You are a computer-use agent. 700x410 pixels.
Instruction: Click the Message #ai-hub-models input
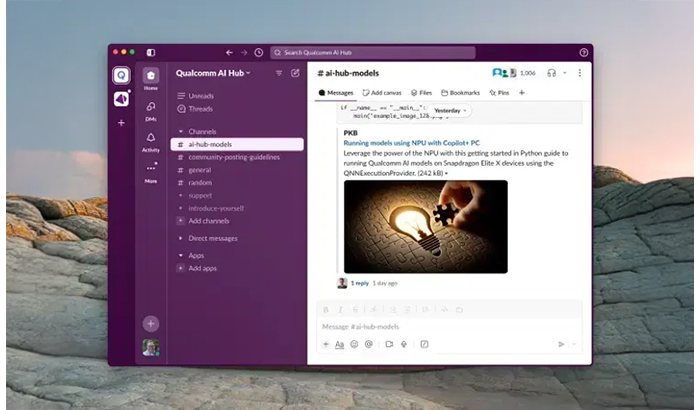tap(449, 327)
